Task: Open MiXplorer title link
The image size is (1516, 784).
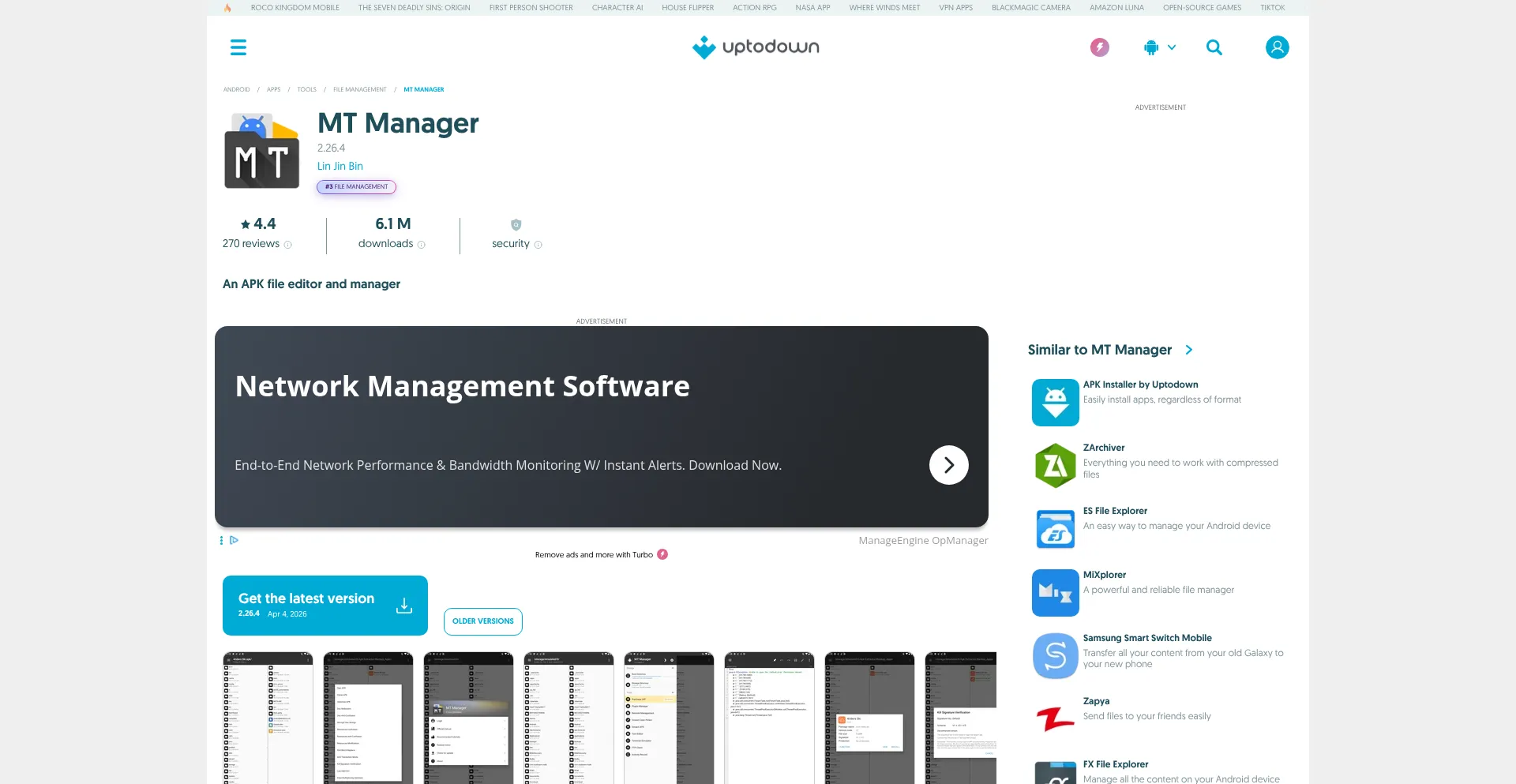Action: point(1105,575)
